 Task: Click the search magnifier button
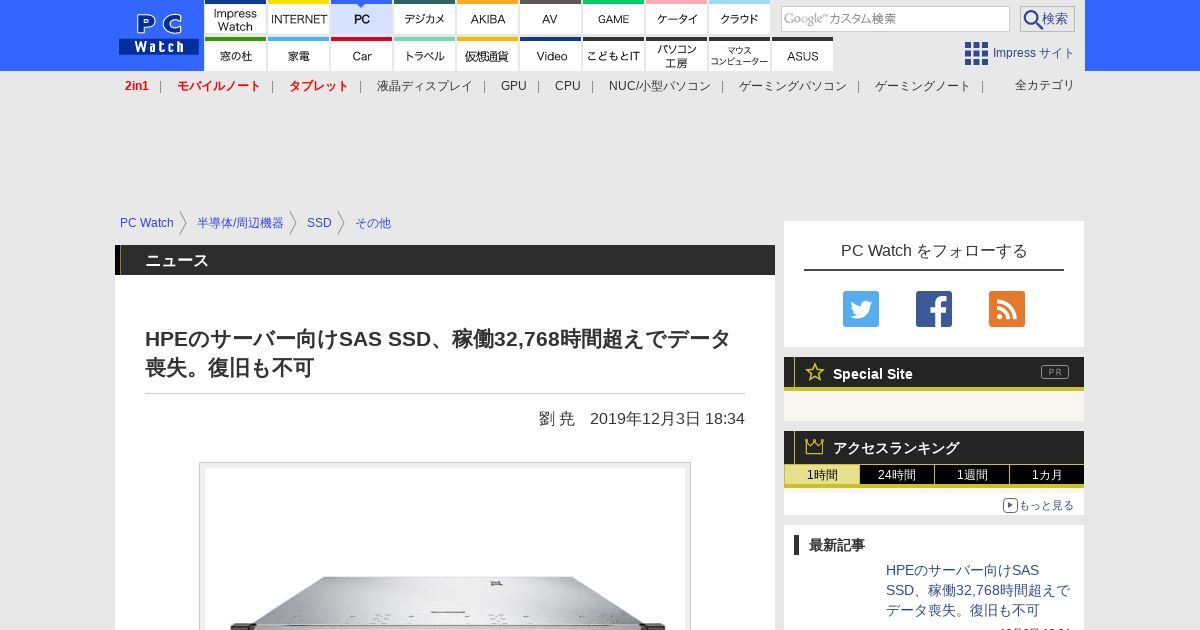point(1047,19)
